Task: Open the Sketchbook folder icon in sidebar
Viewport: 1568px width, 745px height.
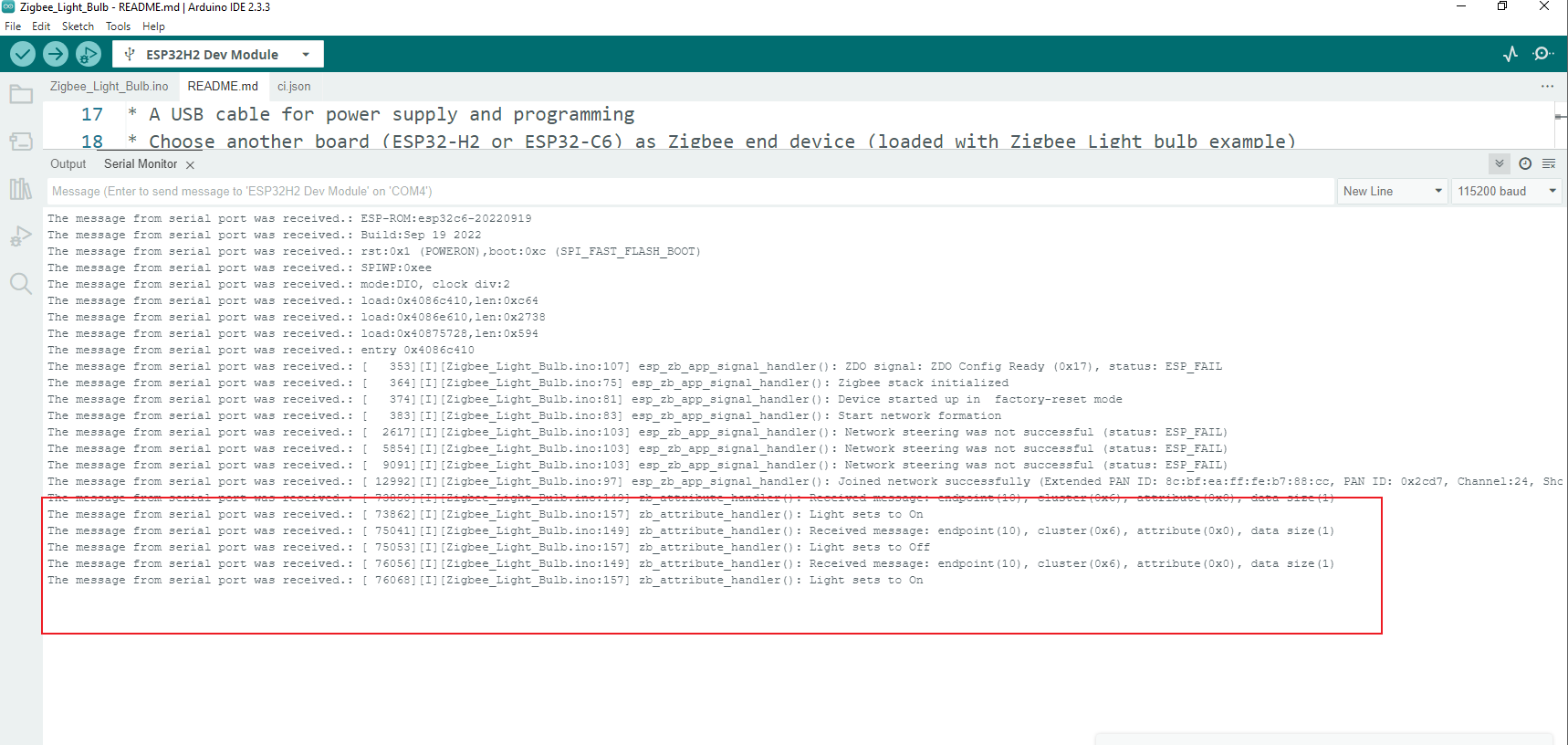Action: pos(21,94)
